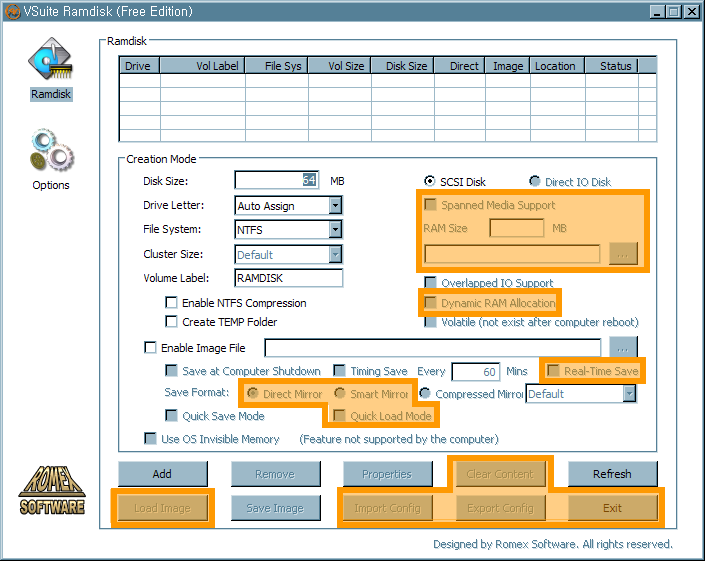Click the RAM Size input field
The height and width of the screenshot is (561, 705).
point(517,228)
